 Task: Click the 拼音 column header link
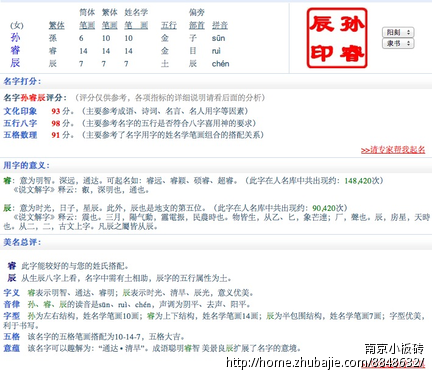(x=220, y=25)
